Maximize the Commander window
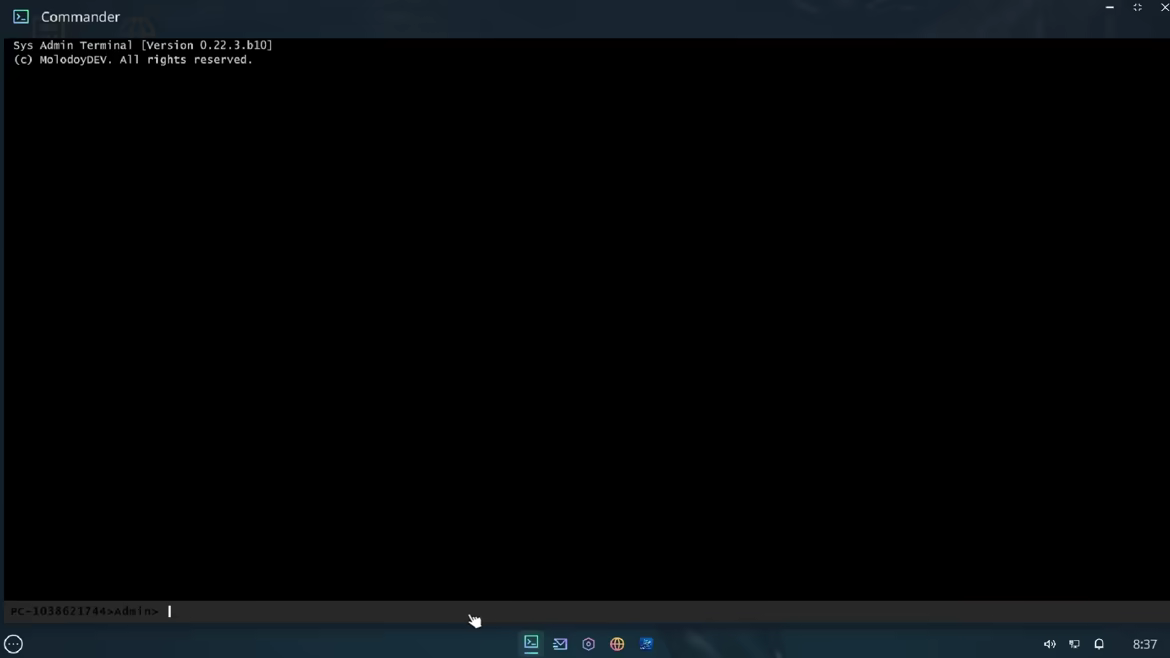 (1137, 7)
